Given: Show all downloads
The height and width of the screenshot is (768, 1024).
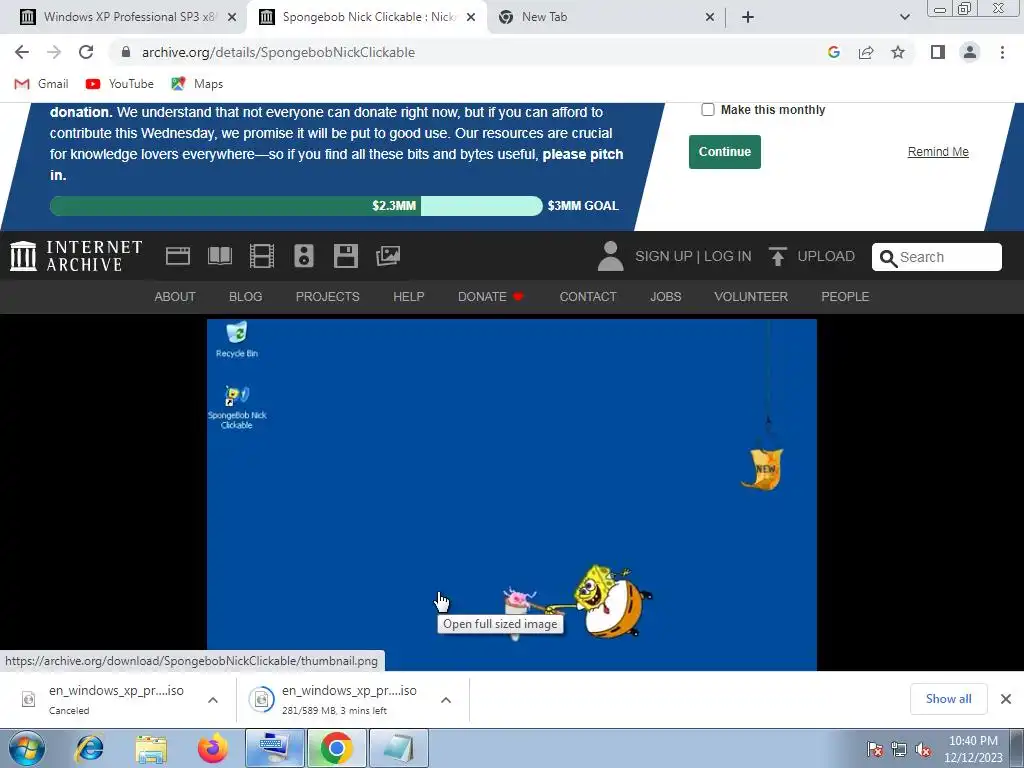Looking at the screenshot, I should click(x=948, y=699).
